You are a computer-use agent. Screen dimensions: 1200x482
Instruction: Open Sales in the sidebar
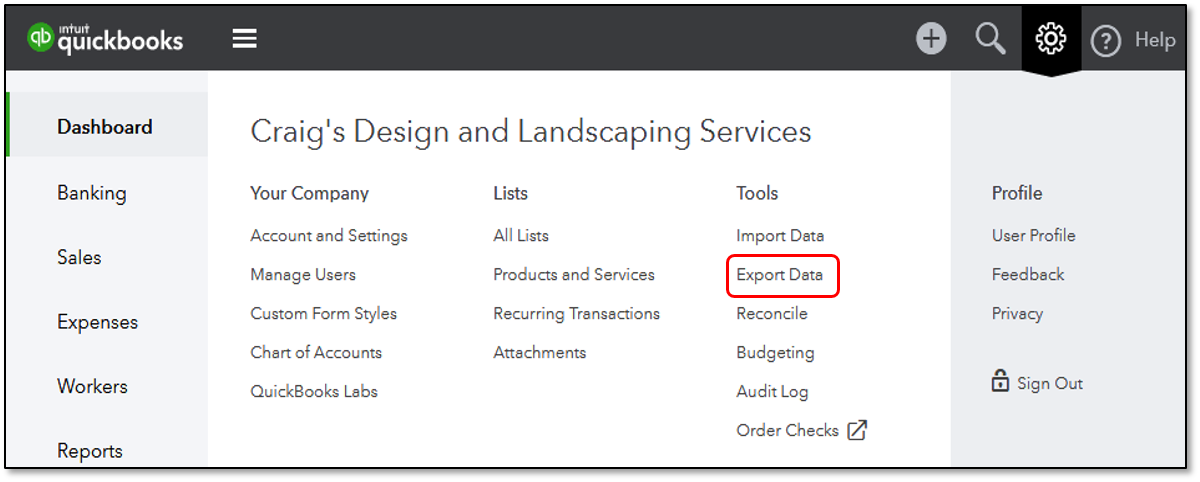[x=79, y=257]
